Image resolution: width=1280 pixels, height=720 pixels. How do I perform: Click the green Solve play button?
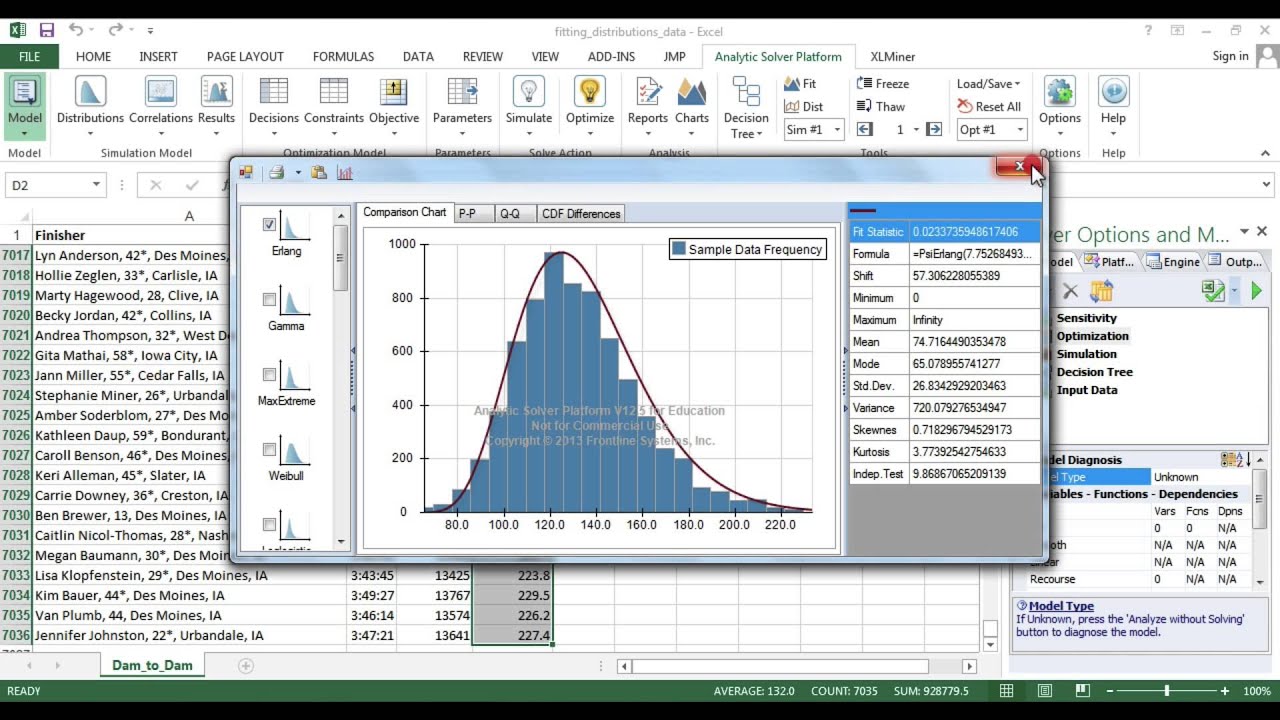[x=1257, y=291]
